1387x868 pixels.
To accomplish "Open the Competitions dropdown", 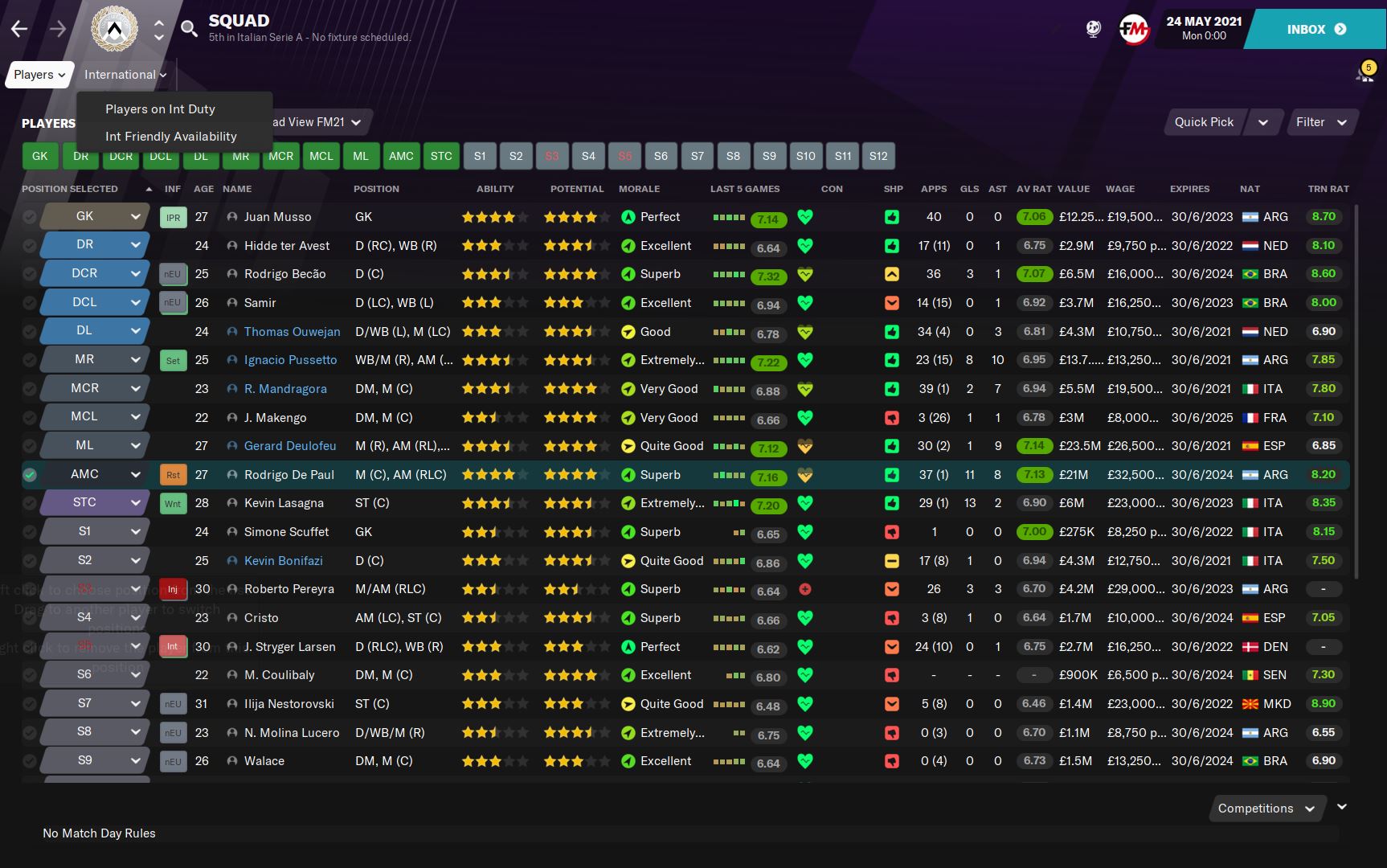I will [x=1265, y=809].
